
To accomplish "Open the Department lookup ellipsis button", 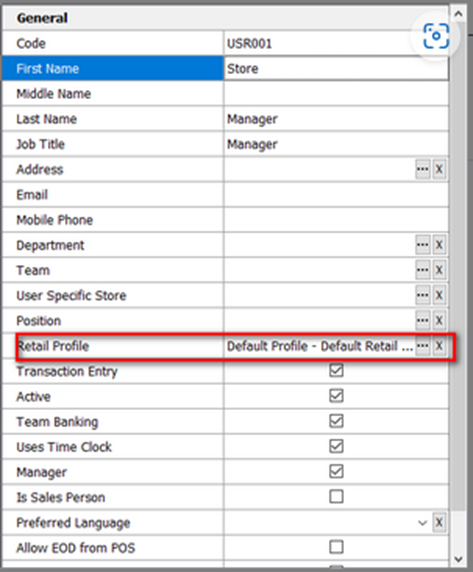I will click(423, 245).
